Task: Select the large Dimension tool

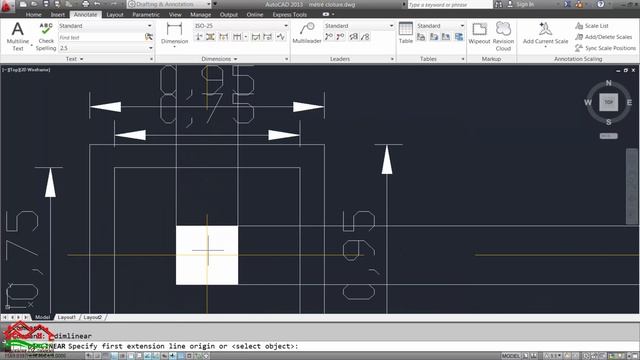Action: point(174,33)
